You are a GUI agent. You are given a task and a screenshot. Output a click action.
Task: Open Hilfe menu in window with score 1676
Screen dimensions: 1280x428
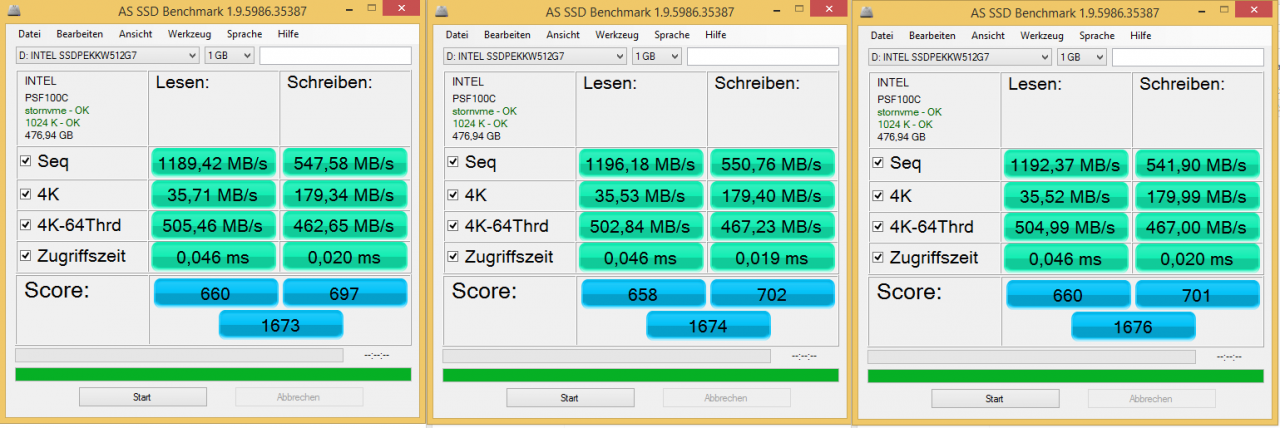(1140, 35)
